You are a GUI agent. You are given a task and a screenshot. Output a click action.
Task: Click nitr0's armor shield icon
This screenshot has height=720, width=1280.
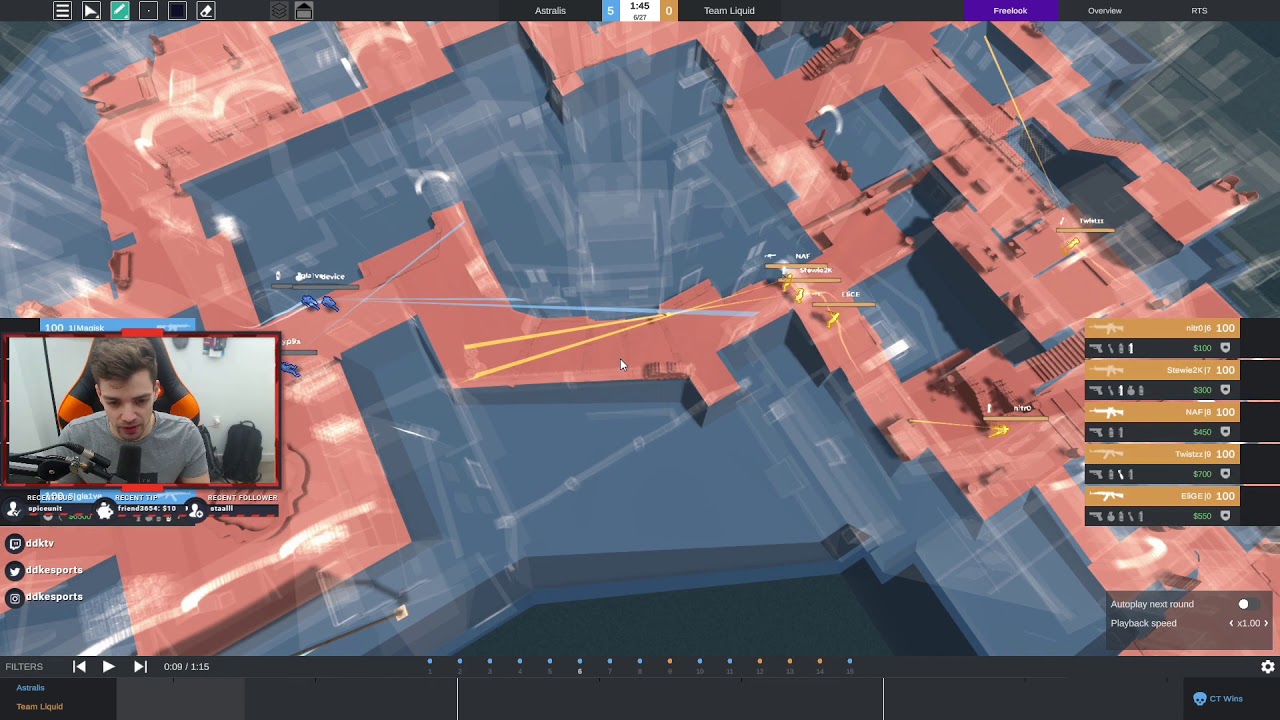[1225, 348]
